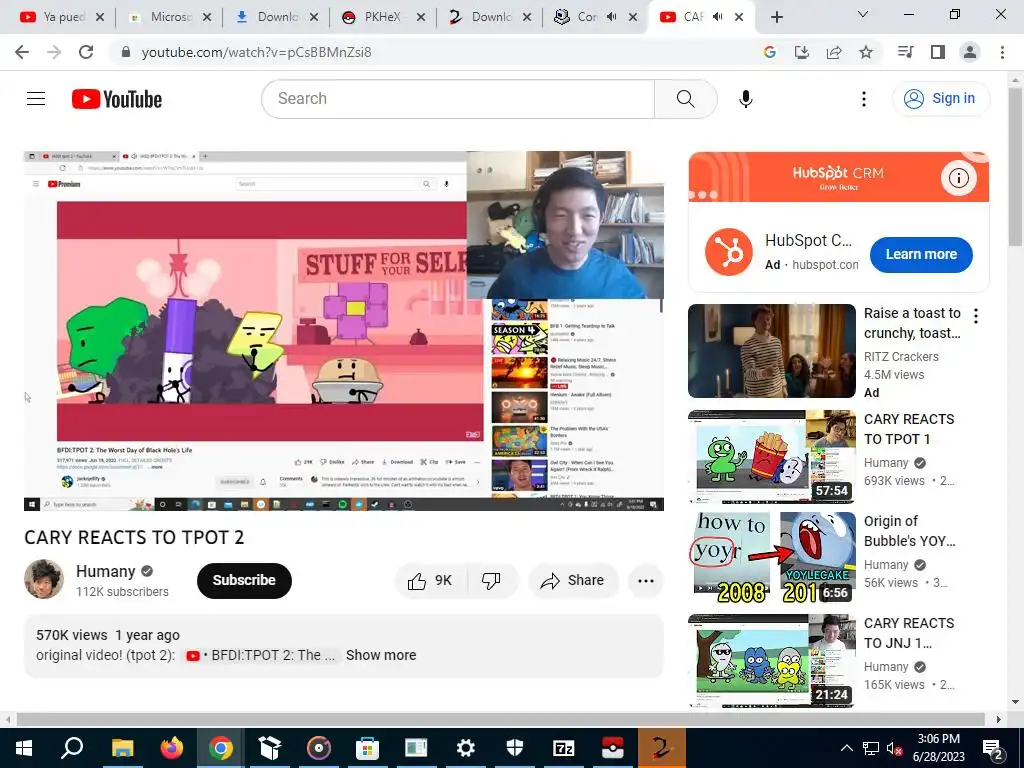Select the address bar URL
The width and height of the screenshot is (1024, 768).
coord(257,52)
